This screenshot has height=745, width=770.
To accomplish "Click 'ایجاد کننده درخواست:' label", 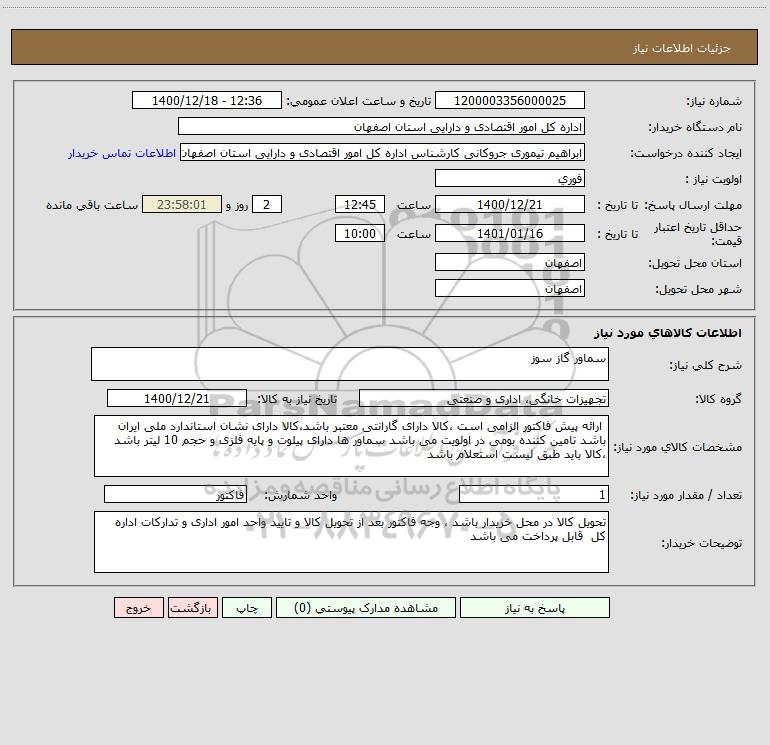I will [686, 154].
